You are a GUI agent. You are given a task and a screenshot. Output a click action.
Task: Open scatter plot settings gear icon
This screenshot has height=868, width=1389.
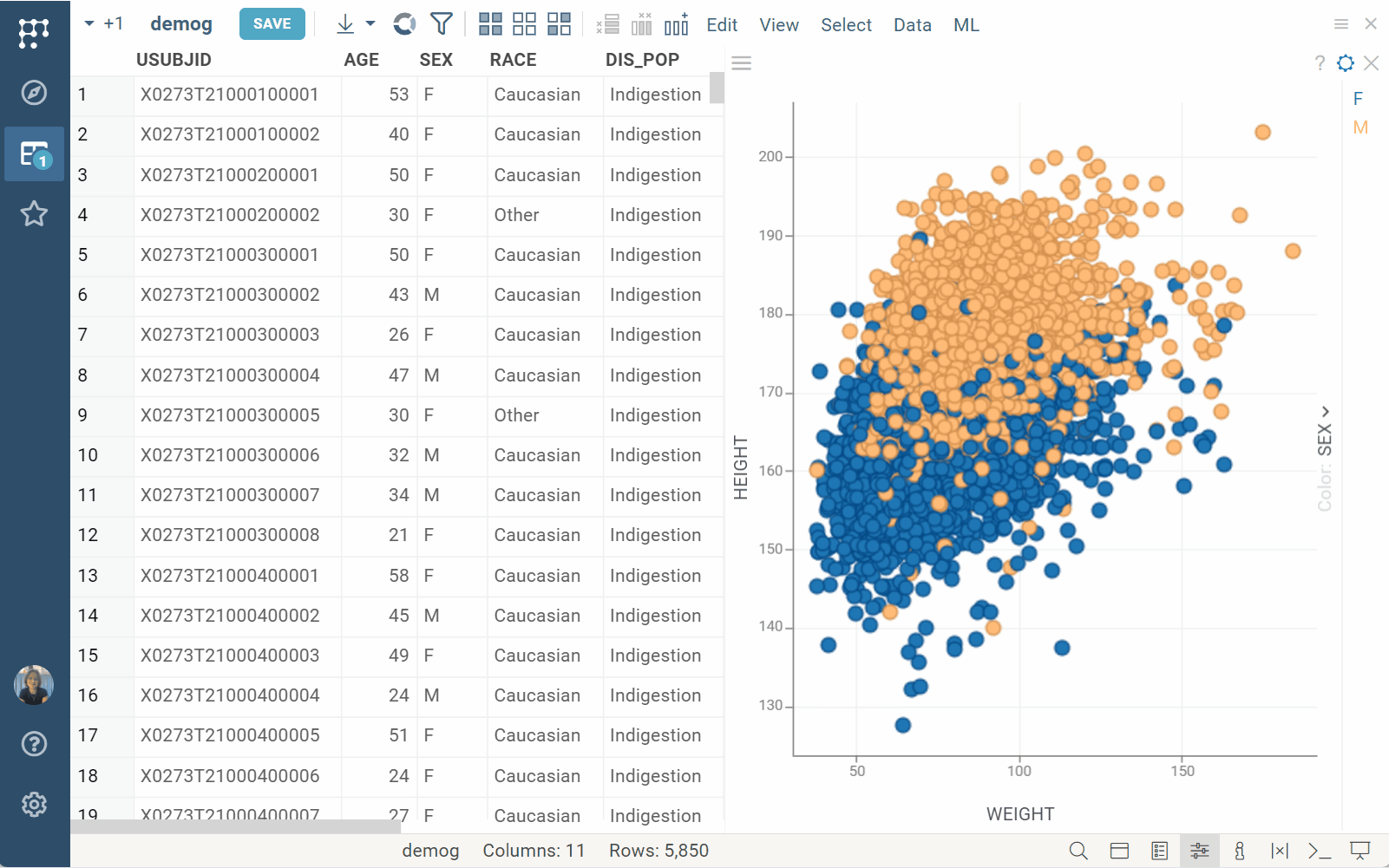click(1346, 63)
